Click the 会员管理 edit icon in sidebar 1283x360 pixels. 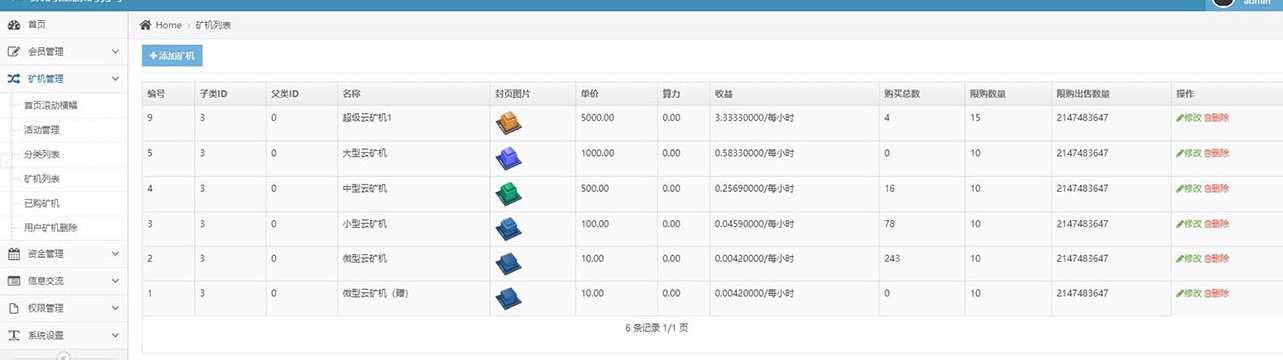14,51
